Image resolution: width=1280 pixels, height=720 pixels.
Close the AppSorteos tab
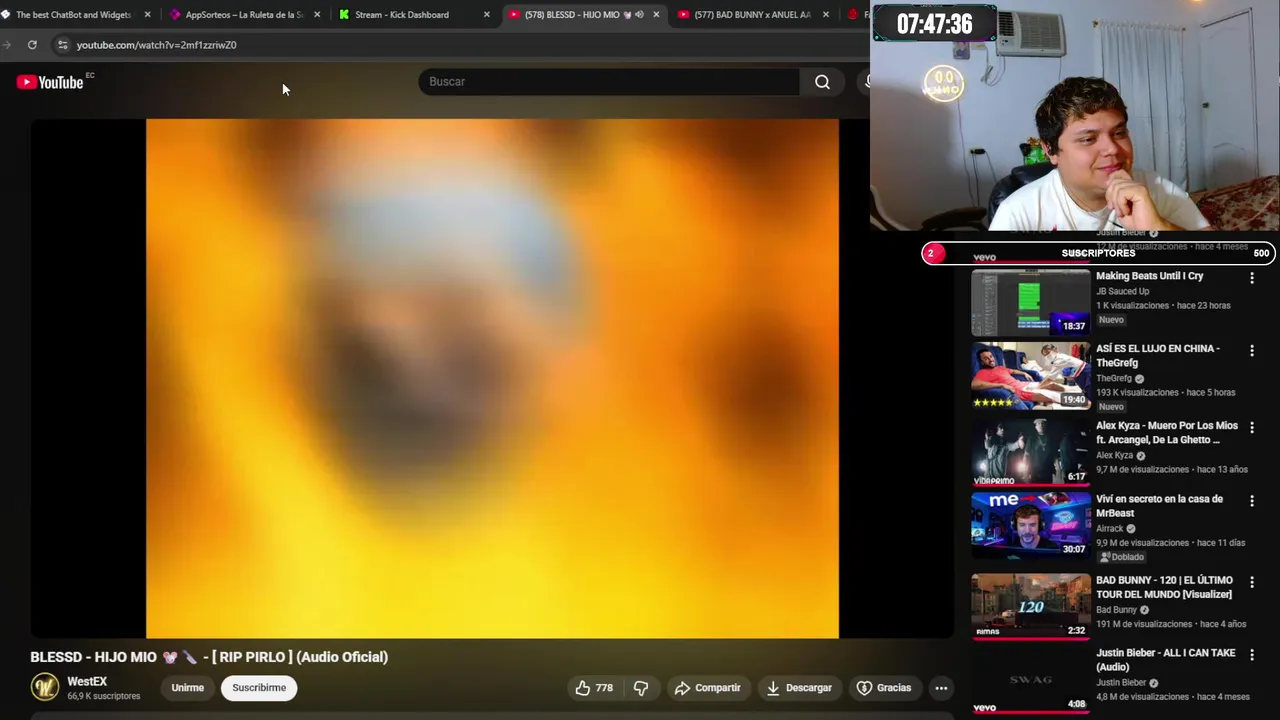coord(317,15)
